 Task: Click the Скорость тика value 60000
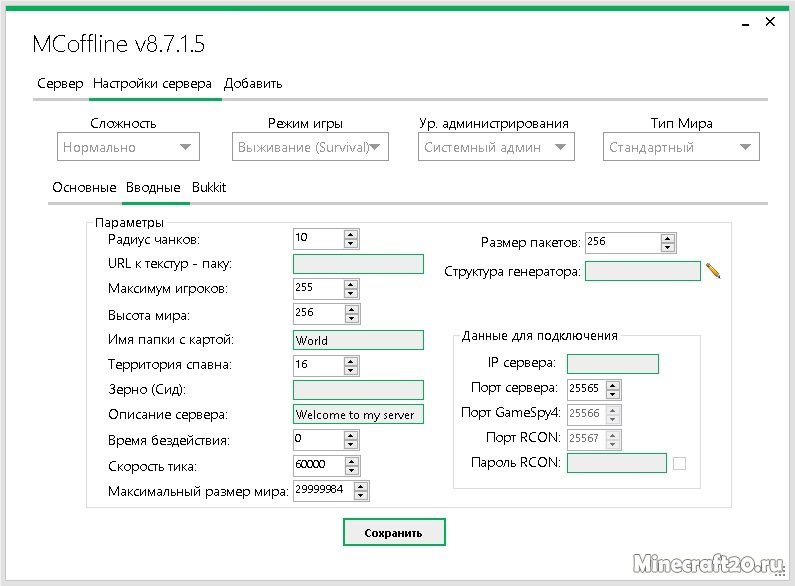click(310, 464)
